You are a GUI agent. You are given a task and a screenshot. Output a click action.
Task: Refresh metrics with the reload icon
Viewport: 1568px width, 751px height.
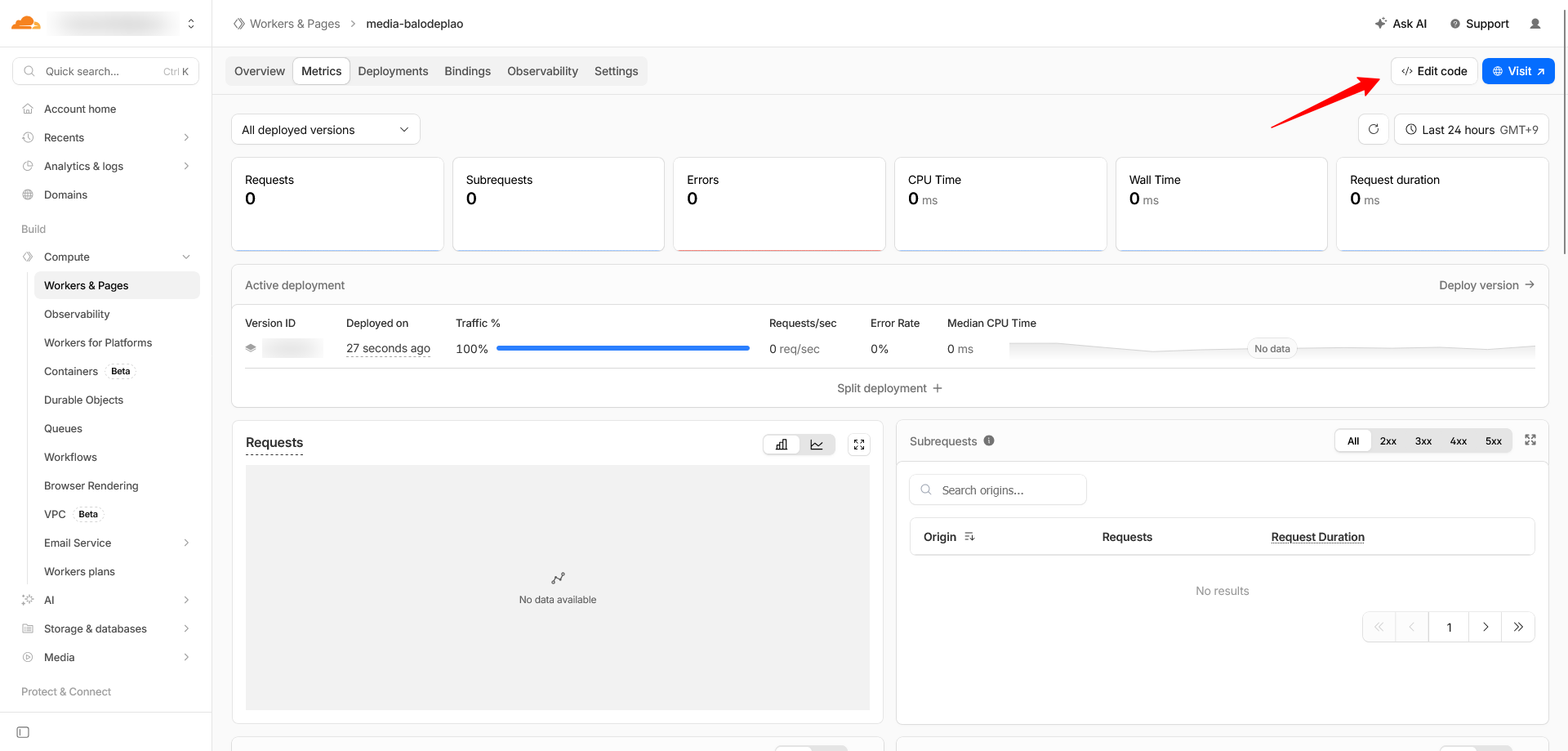(x=1373, y=129)
